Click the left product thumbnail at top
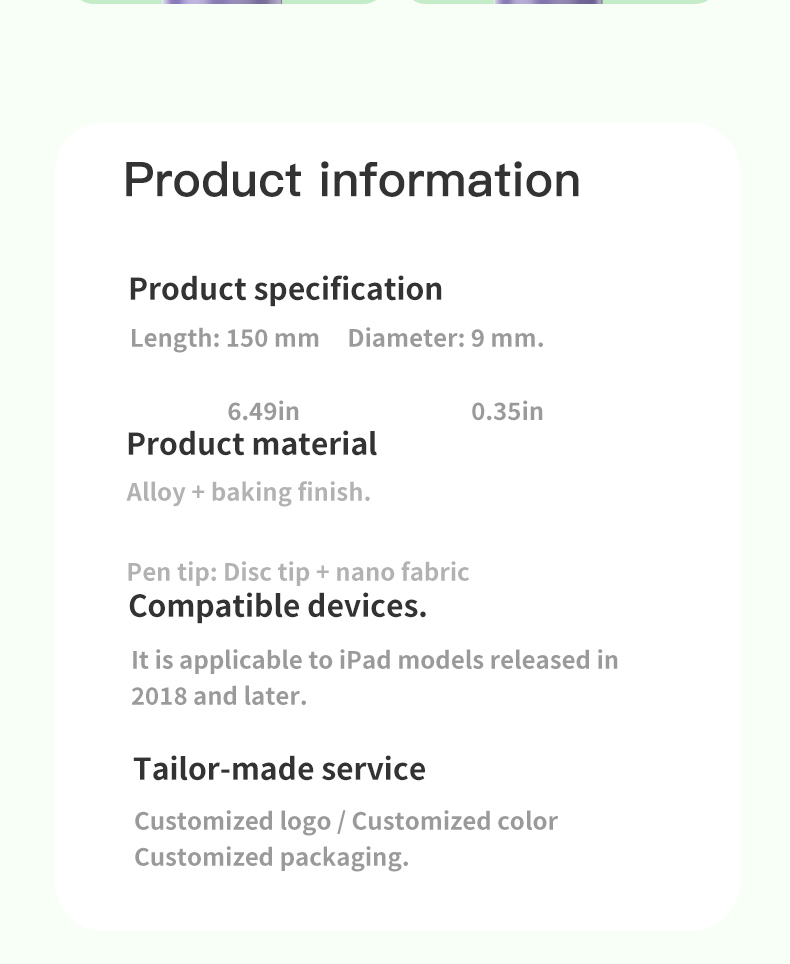The width and height of the screenshot is (790, 964). [x=229, y=2]
